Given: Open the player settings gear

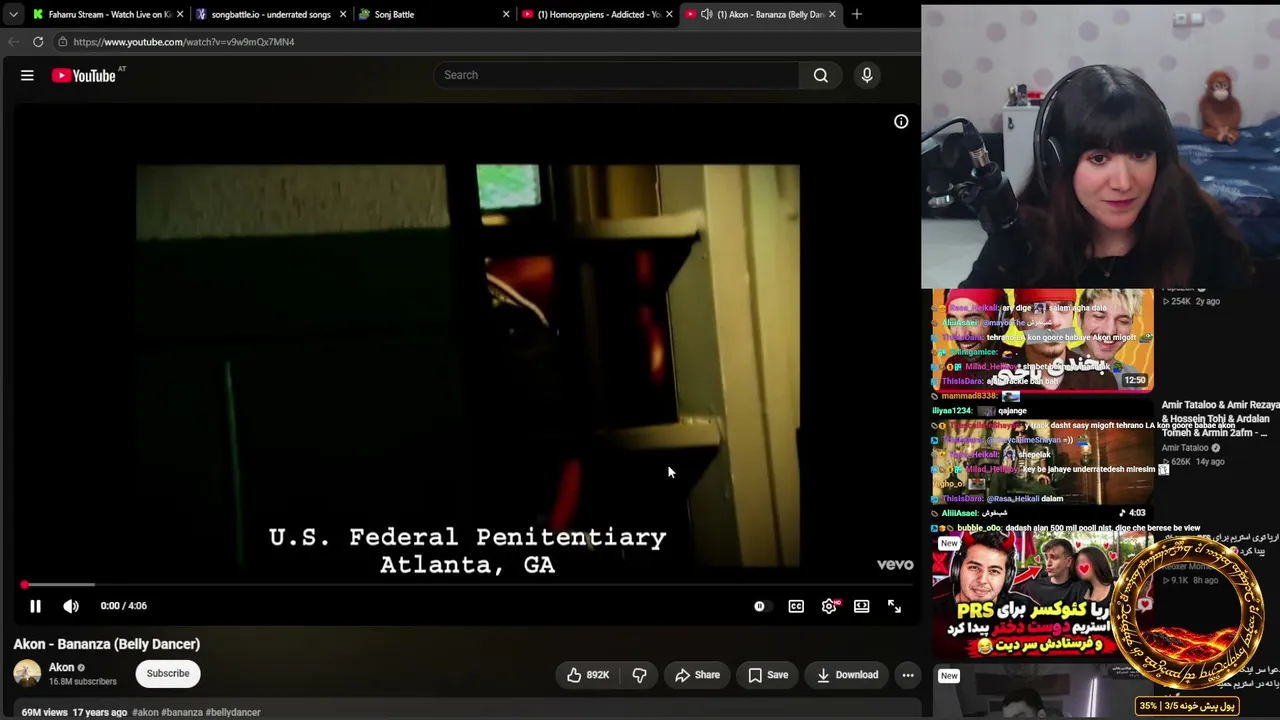Looking at the screenshot, I should pyautogui.click(x=829, y=606).
